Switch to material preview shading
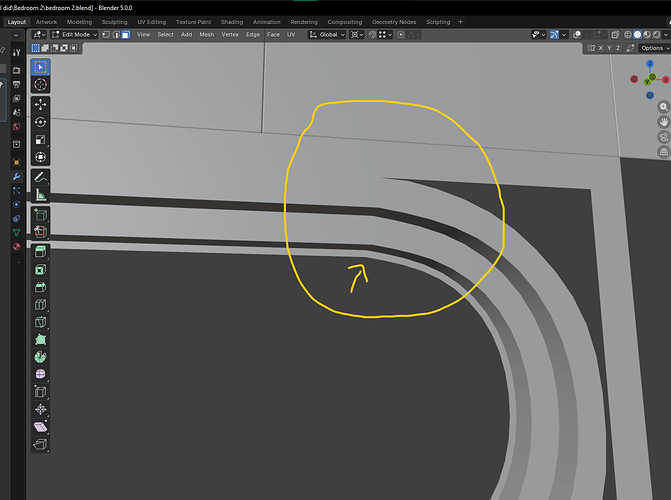Screen dimensions: 671x500 647,35
